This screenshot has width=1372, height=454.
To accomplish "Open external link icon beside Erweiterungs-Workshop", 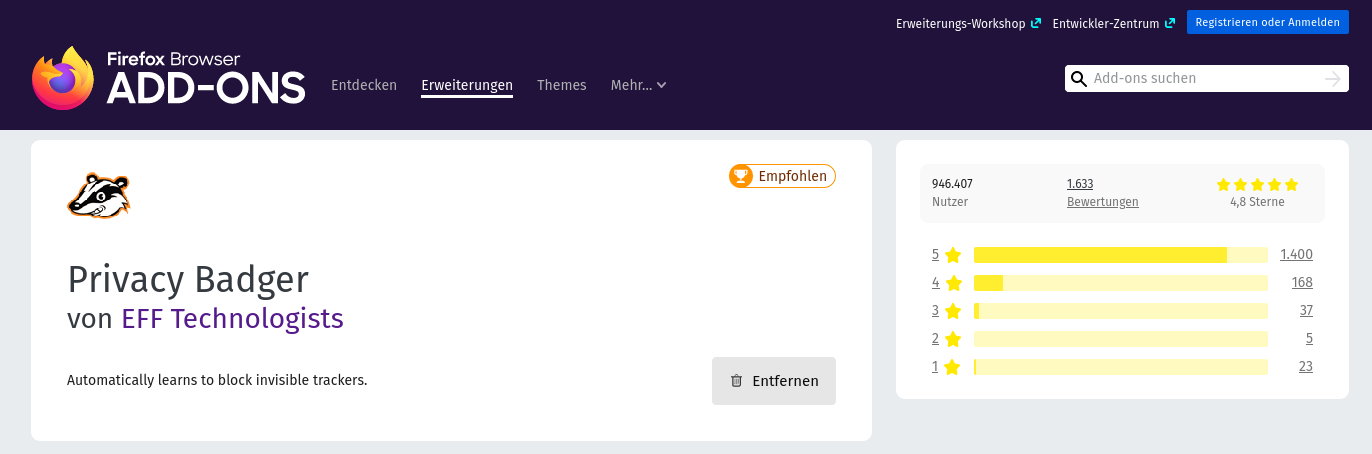I will [x=1036, y=23].
